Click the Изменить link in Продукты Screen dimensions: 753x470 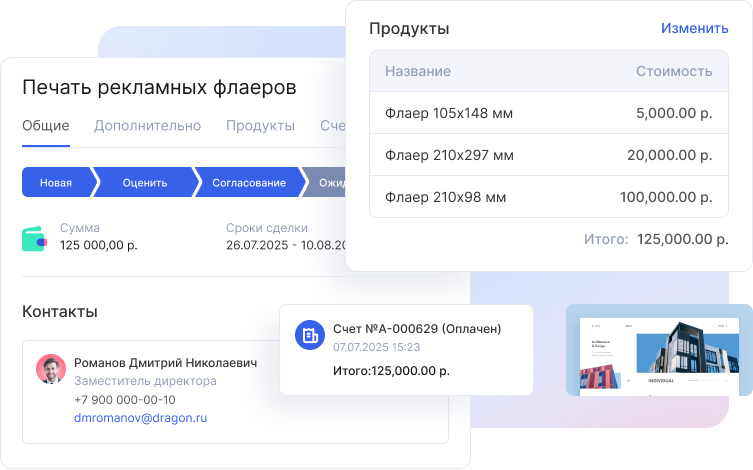tap(694, 28)
